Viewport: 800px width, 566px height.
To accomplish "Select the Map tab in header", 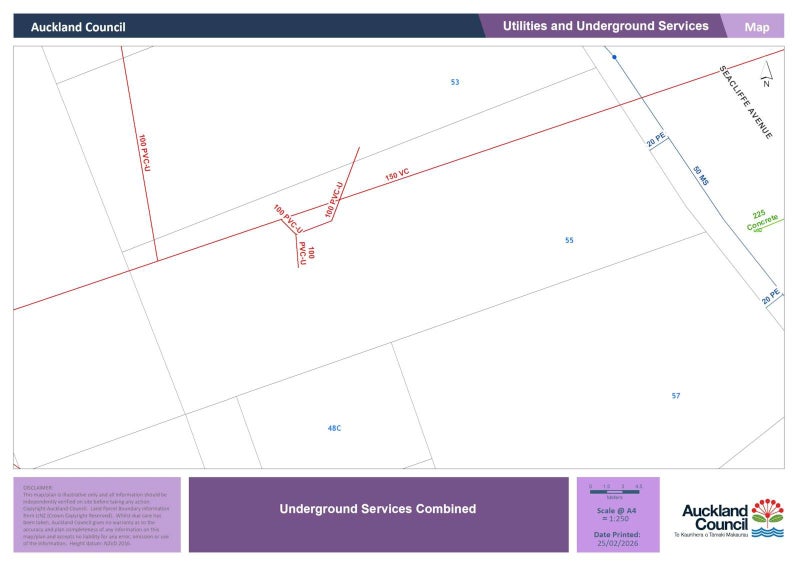I will (x=757, y=27).
